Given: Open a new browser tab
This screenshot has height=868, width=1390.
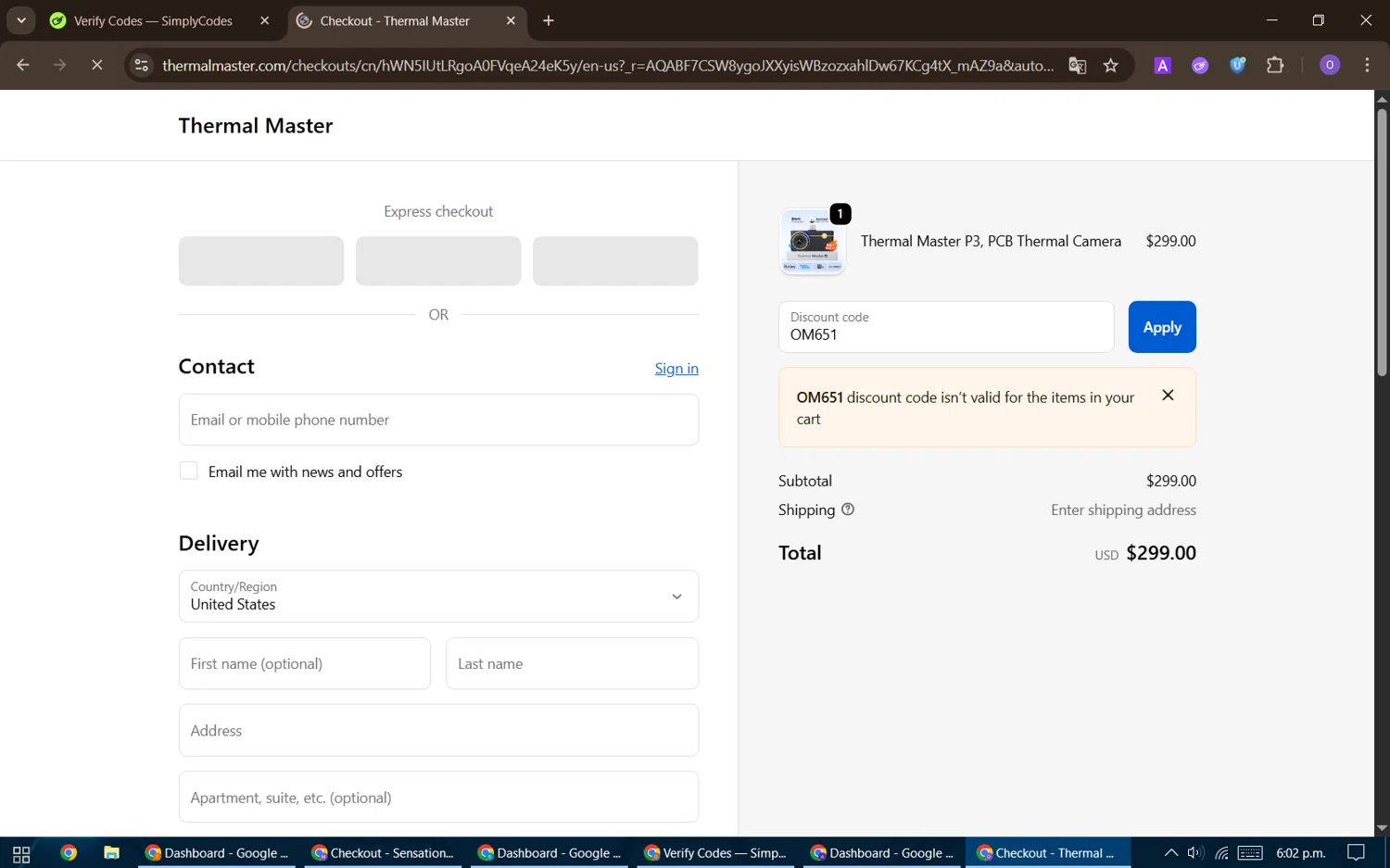Looking at the screenshot, I should (x=549, y=20).
